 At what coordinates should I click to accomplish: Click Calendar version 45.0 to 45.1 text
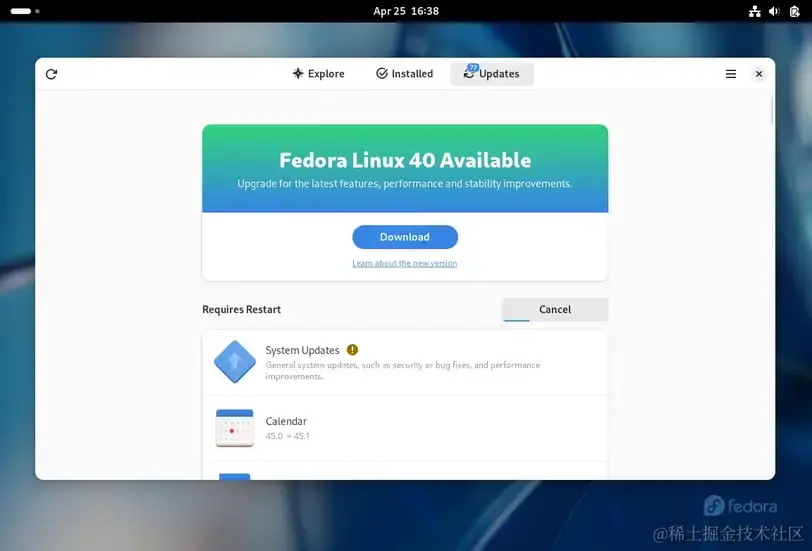(x=287, y=436)
